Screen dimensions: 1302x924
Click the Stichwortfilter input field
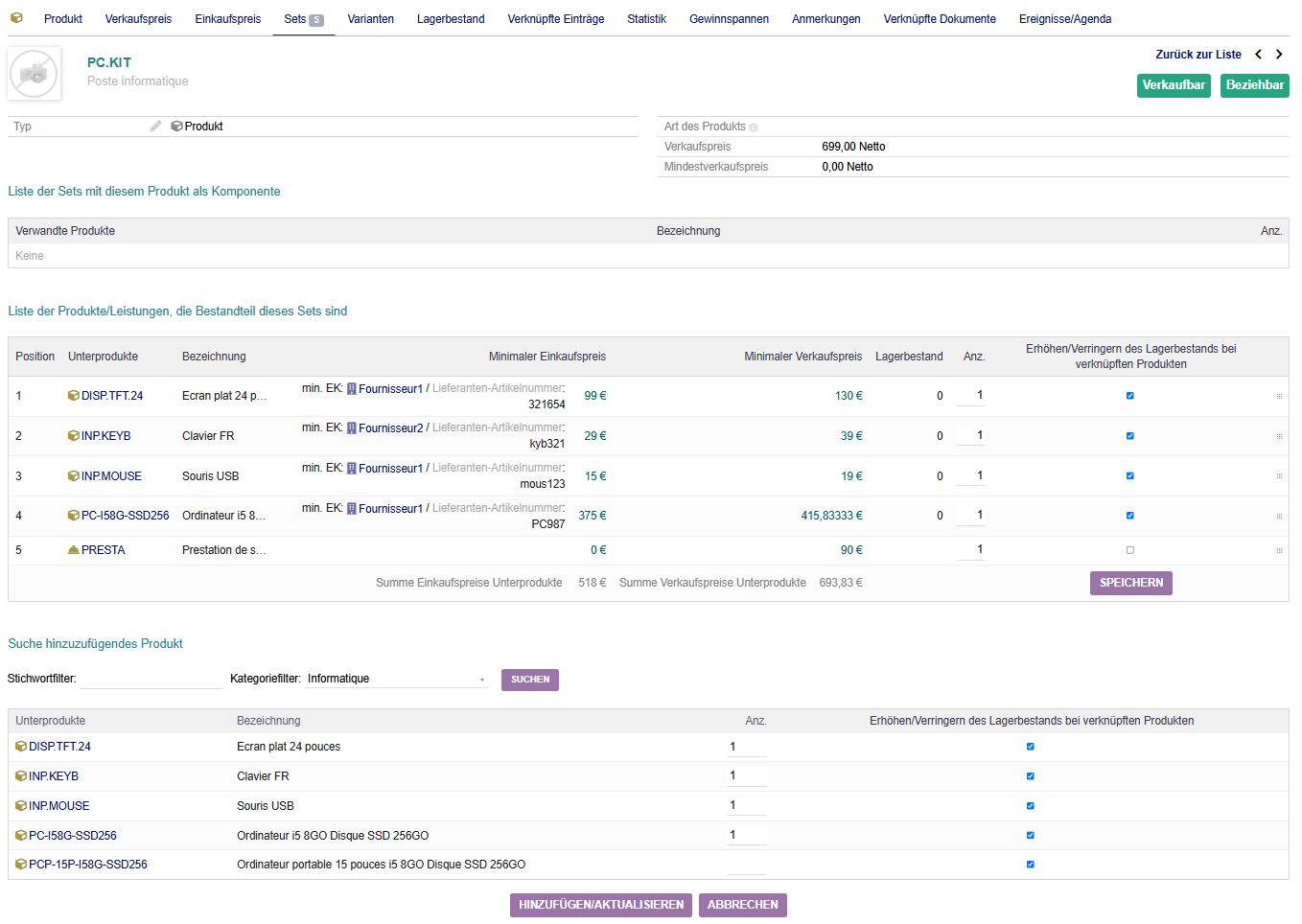(151, 679)
